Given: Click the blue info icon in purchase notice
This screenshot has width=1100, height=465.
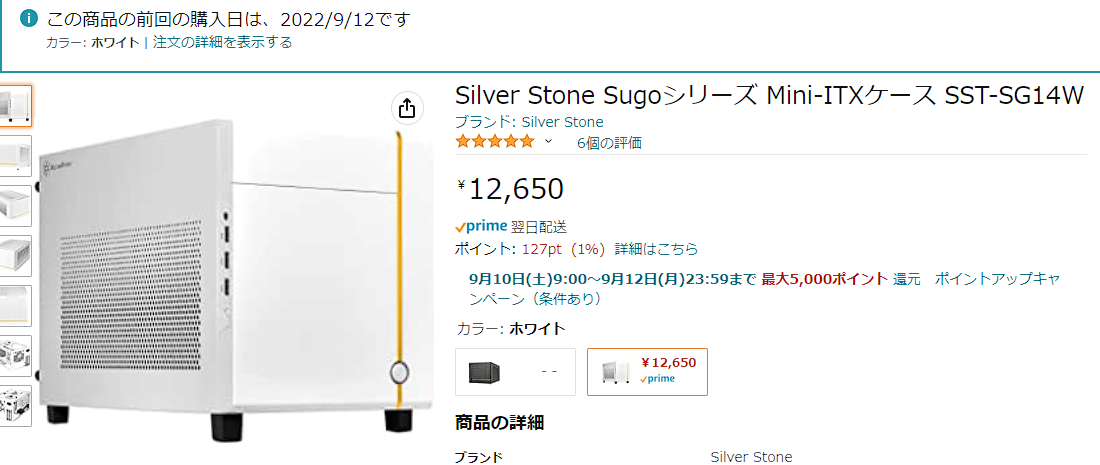Looking at the screenshot, I should pyautogui.click(x=29, y=19).
